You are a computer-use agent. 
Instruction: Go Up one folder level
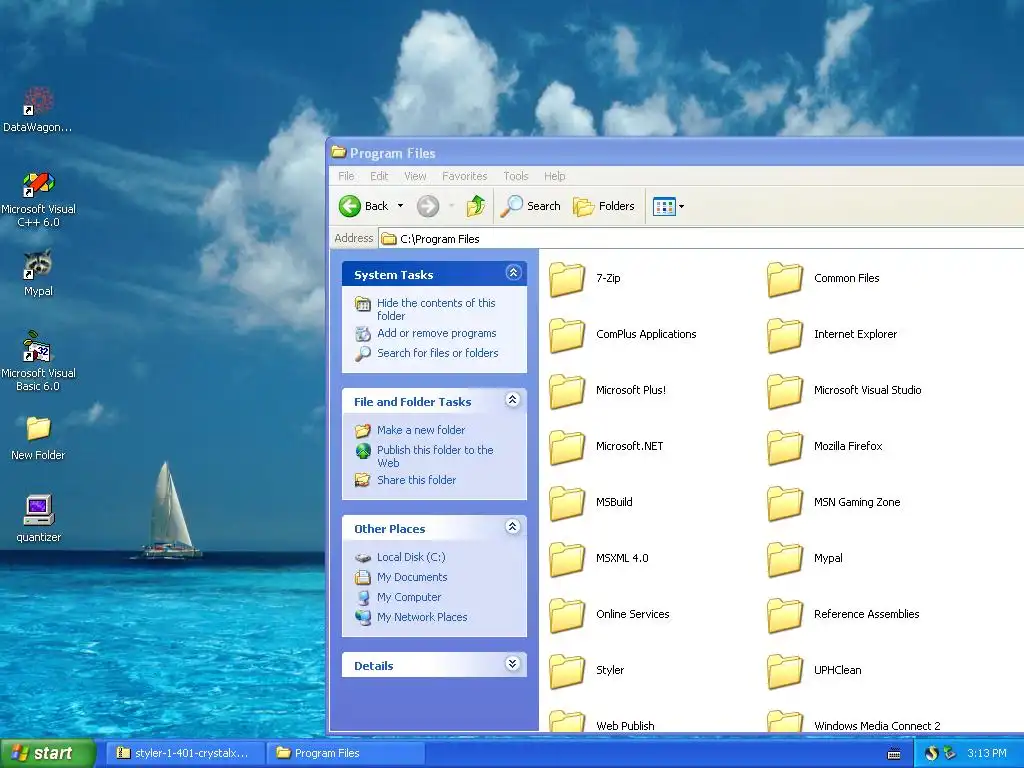tap(475, 206)
